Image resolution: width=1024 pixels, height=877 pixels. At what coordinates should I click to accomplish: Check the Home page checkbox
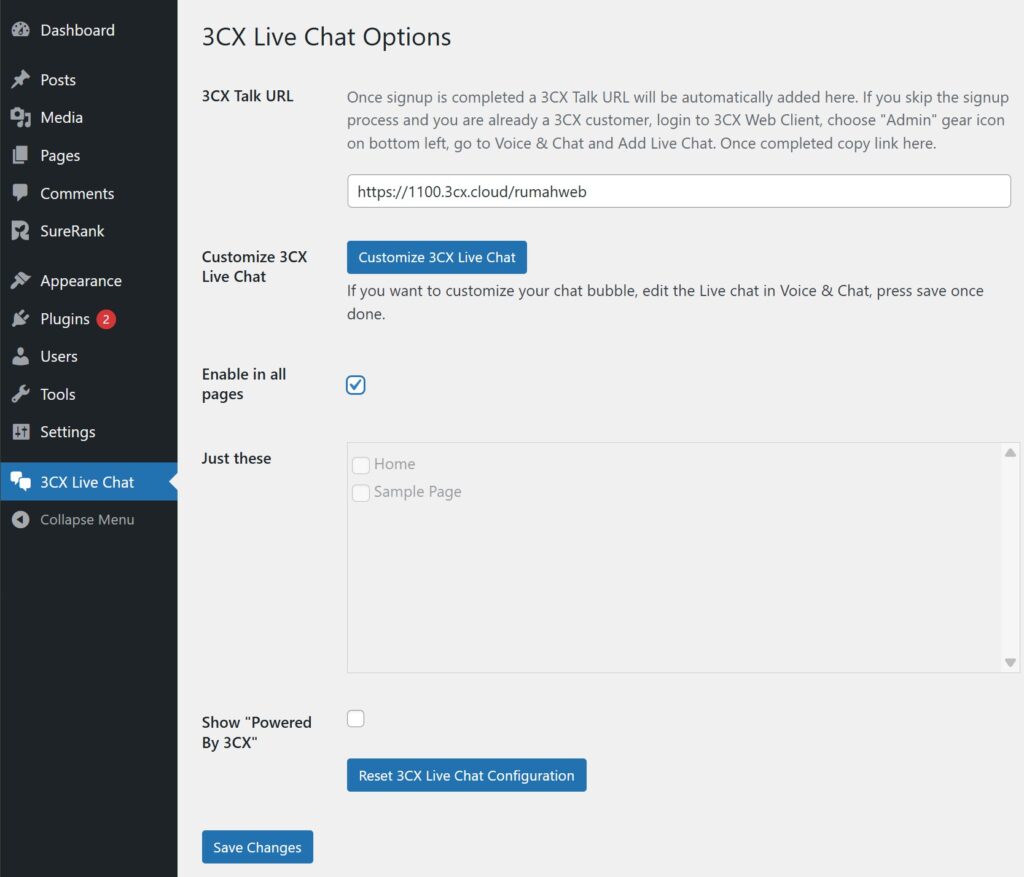click(361, 465)
